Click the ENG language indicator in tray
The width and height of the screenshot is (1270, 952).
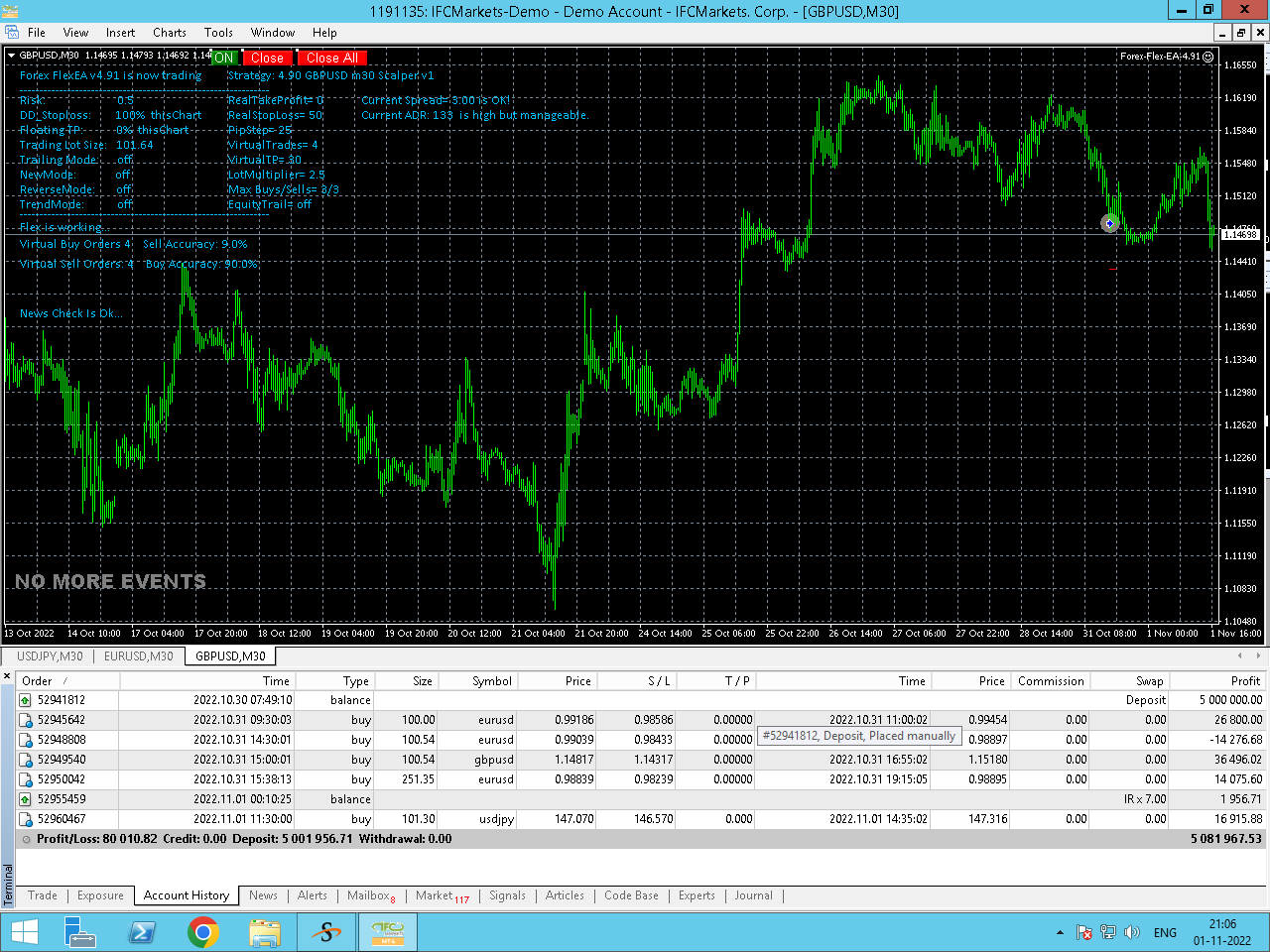pyautogui.click(x=1165, y=933)
